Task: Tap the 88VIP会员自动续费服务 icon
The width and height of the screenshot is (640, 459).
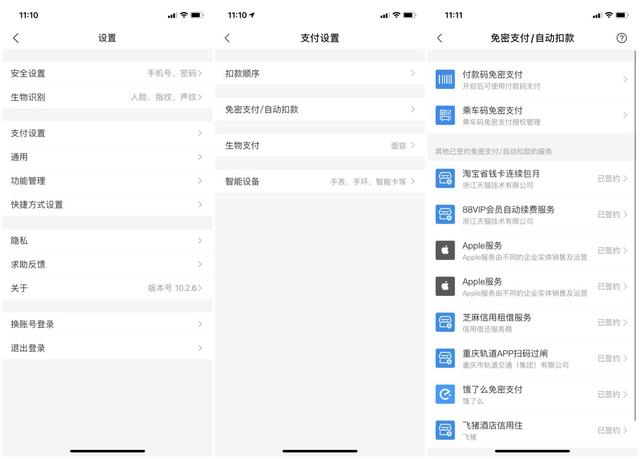Action: 446,214
